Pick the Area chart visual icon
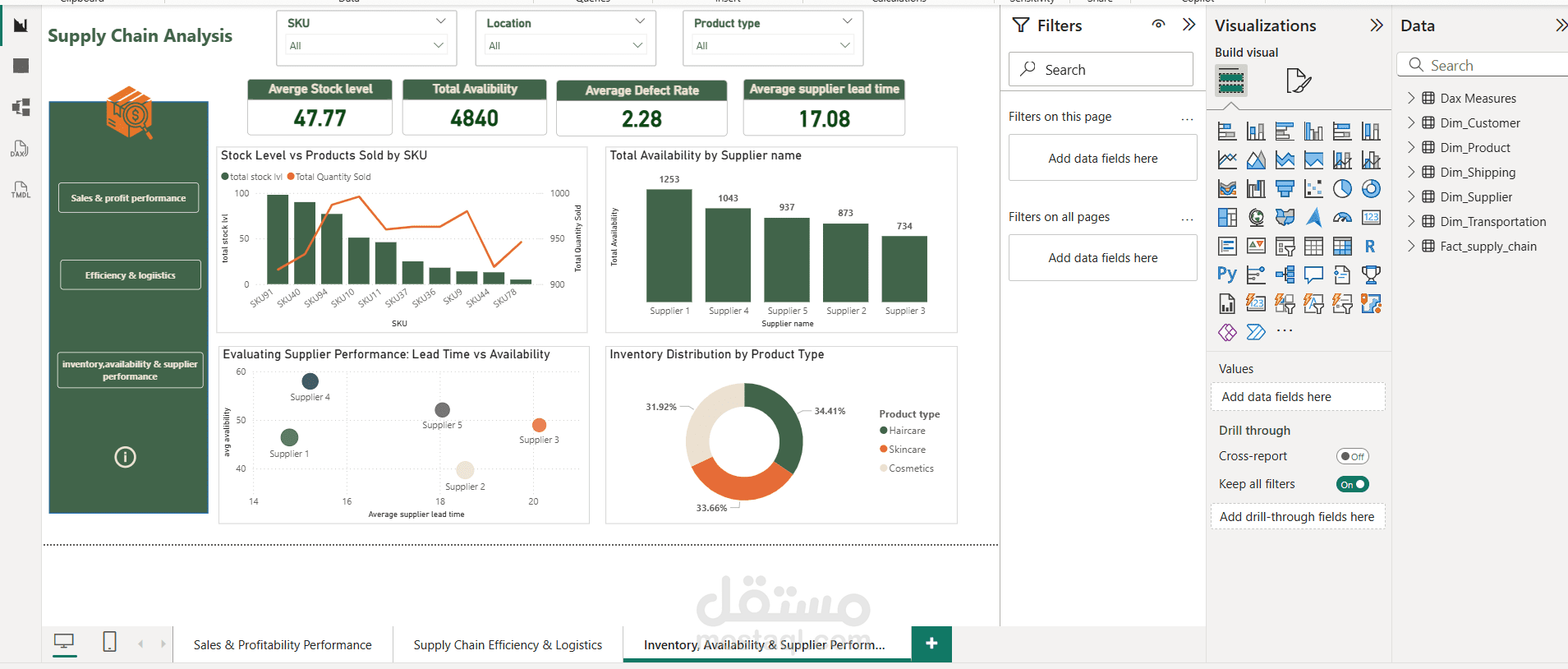The width and height of the screenshot is (1568, 669). tap(1256, 160)
